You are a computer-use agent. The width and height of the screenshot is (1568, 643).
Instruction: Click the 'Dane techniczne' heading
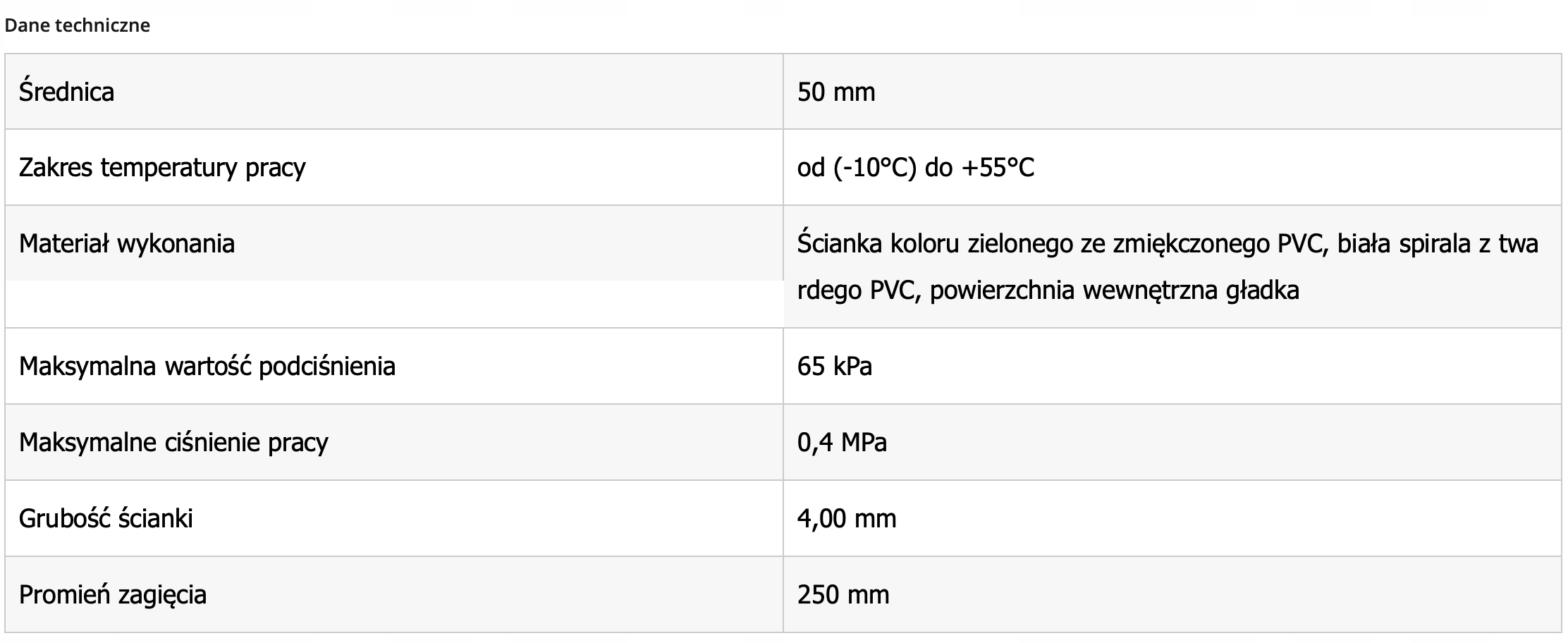click(x=77, y=25)
